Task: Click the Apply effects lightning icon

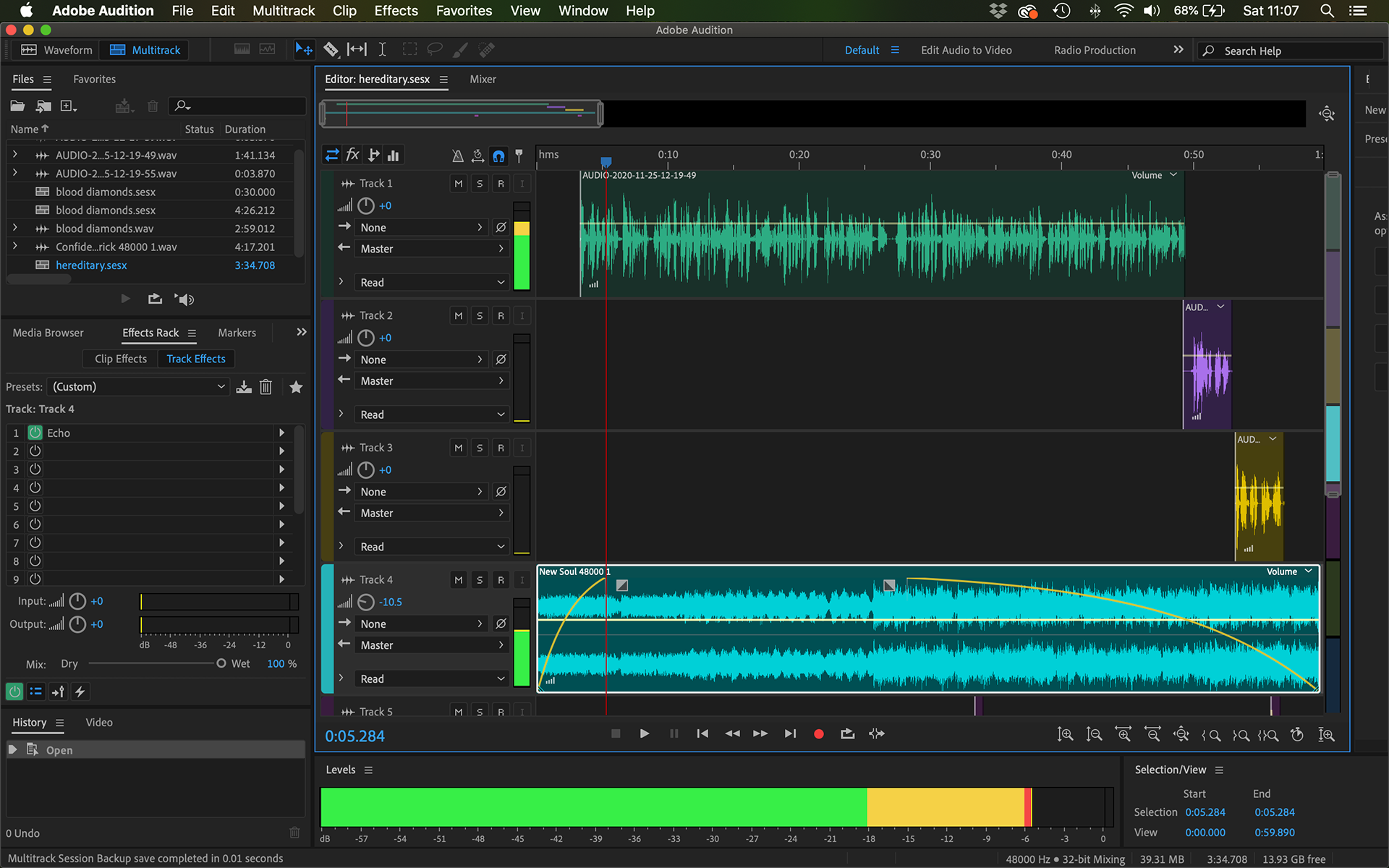Action: (x=80, y=692)
